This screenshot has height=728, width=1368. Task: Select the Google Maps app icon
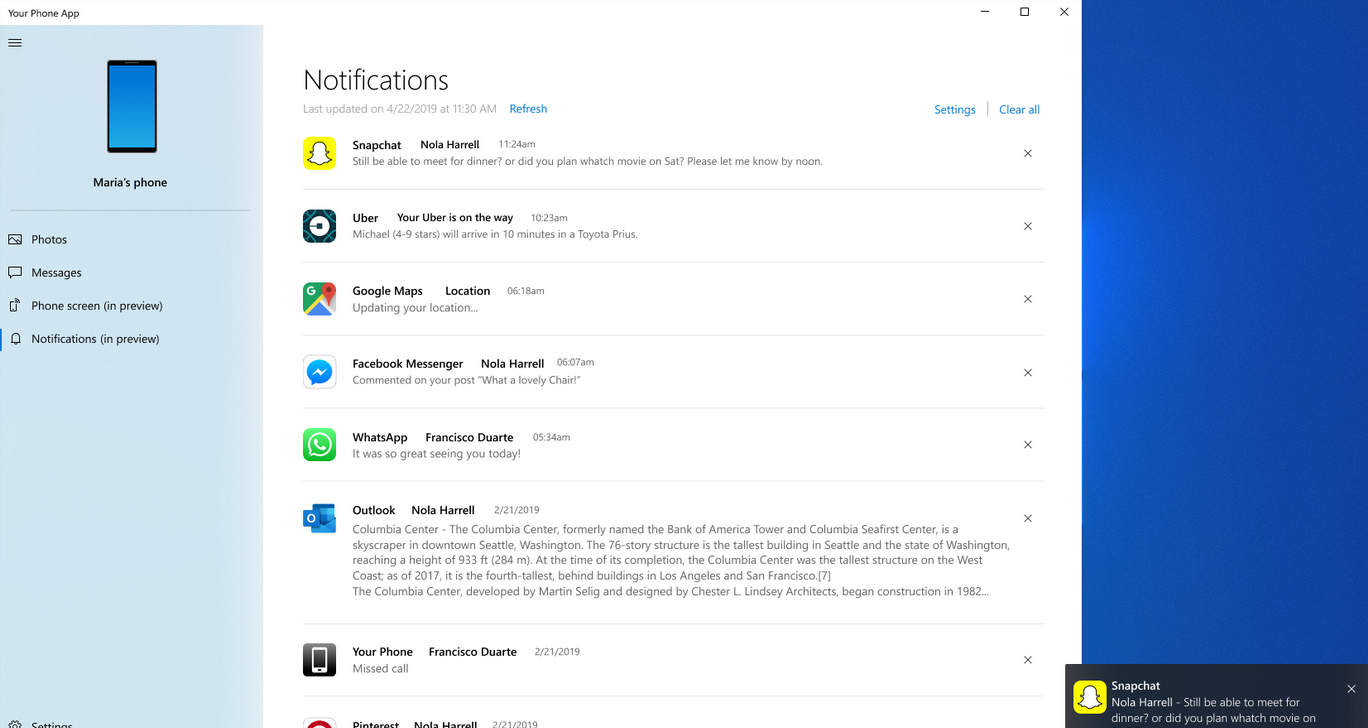point(319,299)
